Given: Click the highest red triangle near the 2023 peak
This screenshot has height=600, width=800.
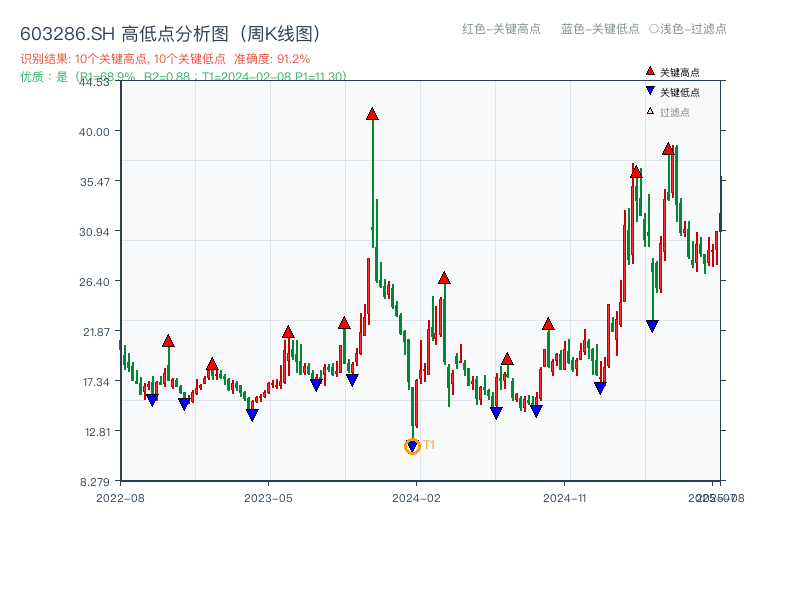Looking at the screenshot, I should 373,113.
